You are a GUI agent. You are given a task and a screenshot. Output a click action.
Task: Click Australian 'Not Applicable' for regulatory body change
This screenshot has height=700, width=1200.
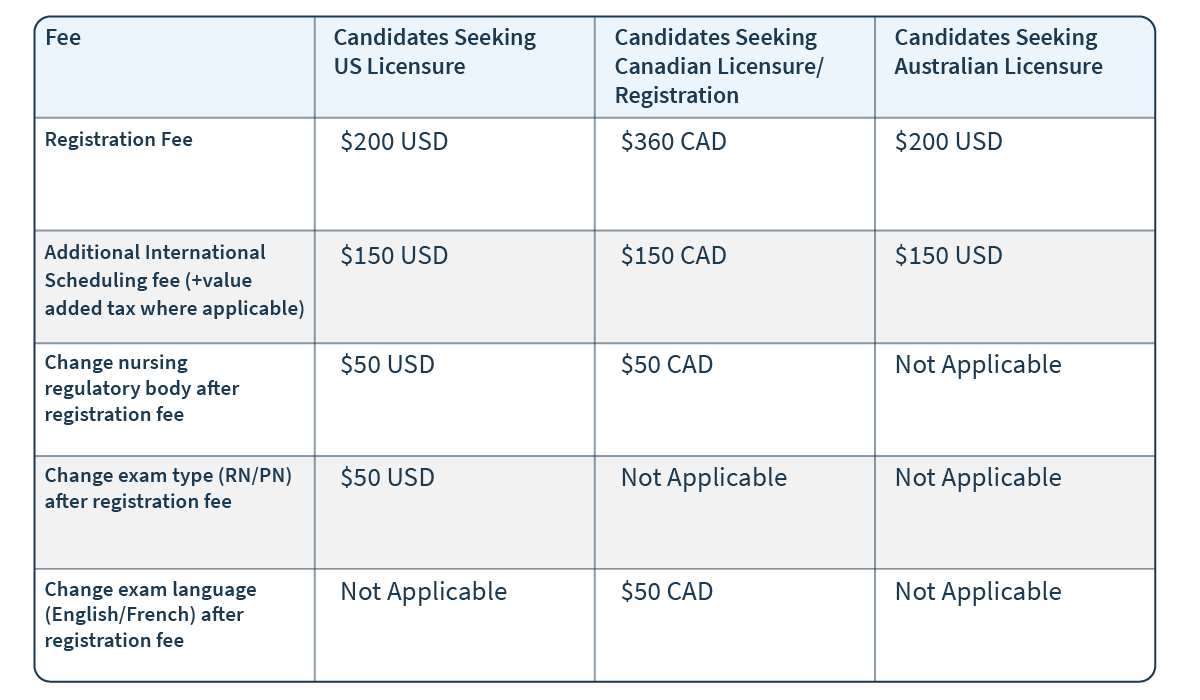978,365
